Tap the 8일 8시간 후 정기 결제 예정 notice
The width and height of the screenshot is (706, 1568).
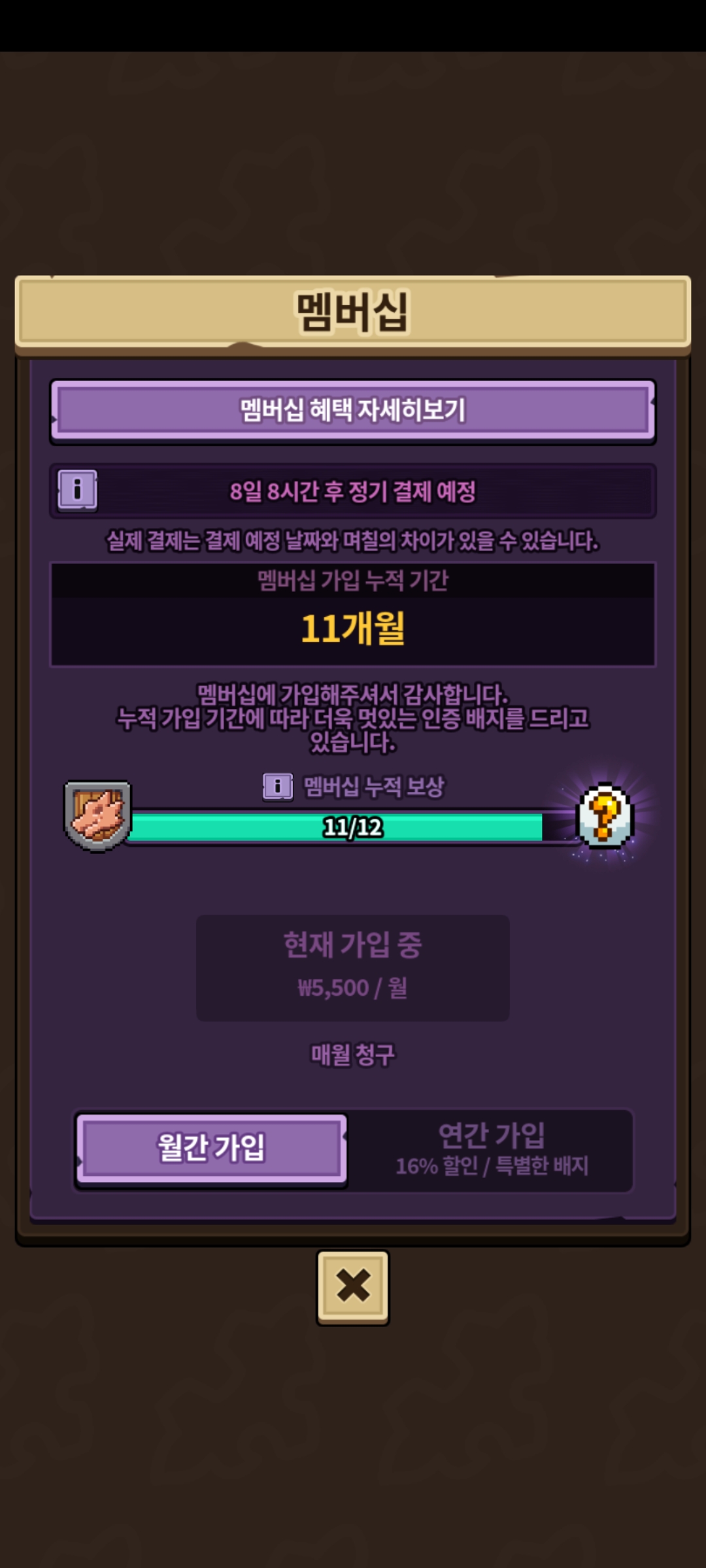tap(353, 491)
